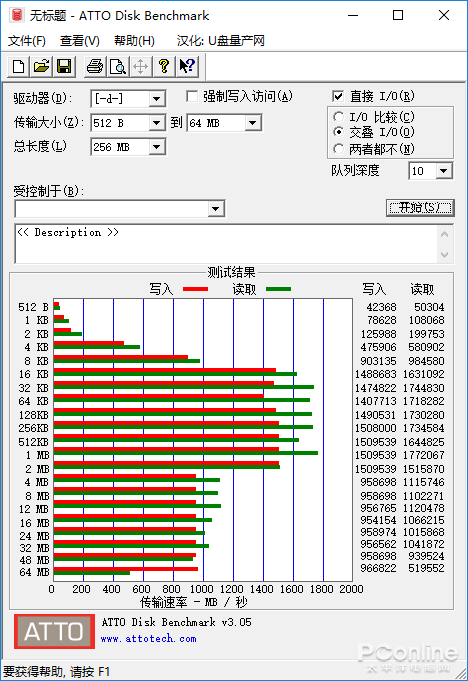
Task: Click the green 读取 legend swatch
Action: 278,289
